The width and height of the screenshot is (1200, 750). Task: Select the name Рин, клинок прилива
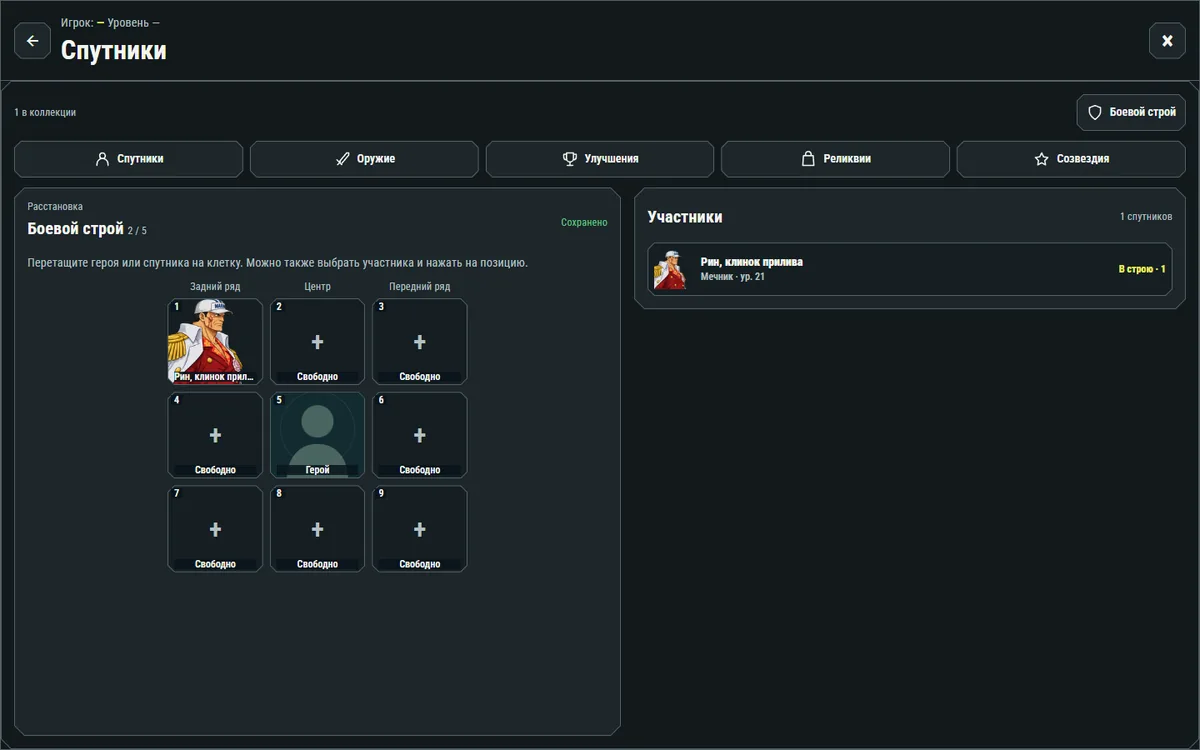(752, 262)
